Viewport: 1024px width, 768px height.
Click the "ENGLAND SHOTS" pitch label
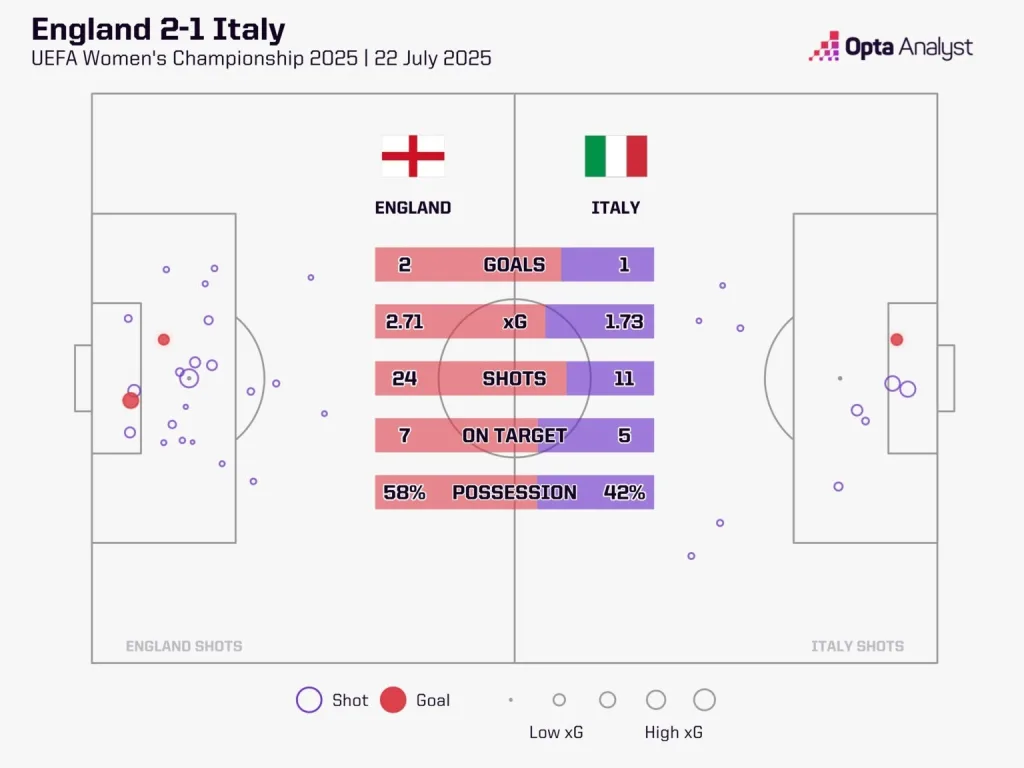[x=184, y=646]
